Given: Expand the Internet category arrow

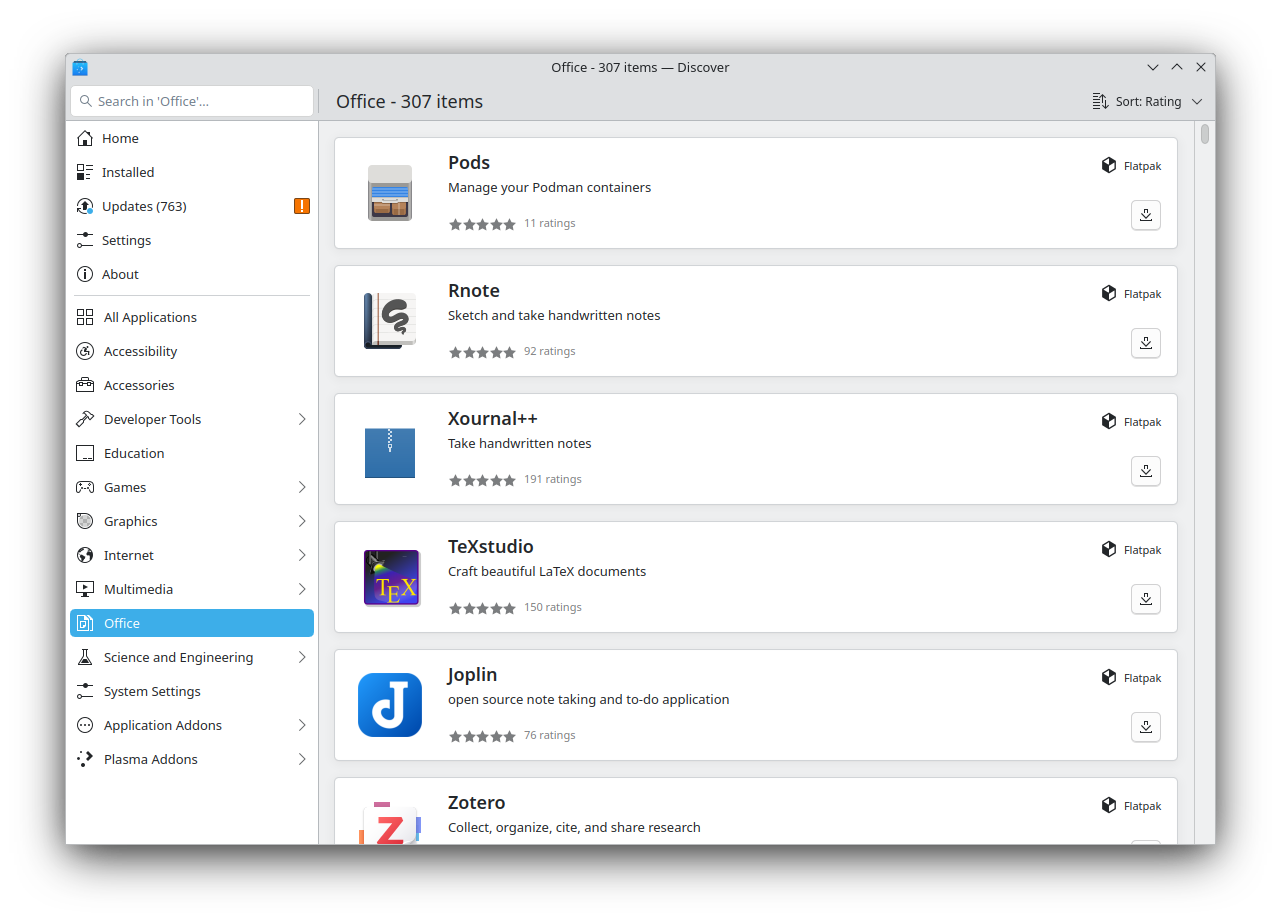Looking at the screenshot, I should [x=302, y=555].
